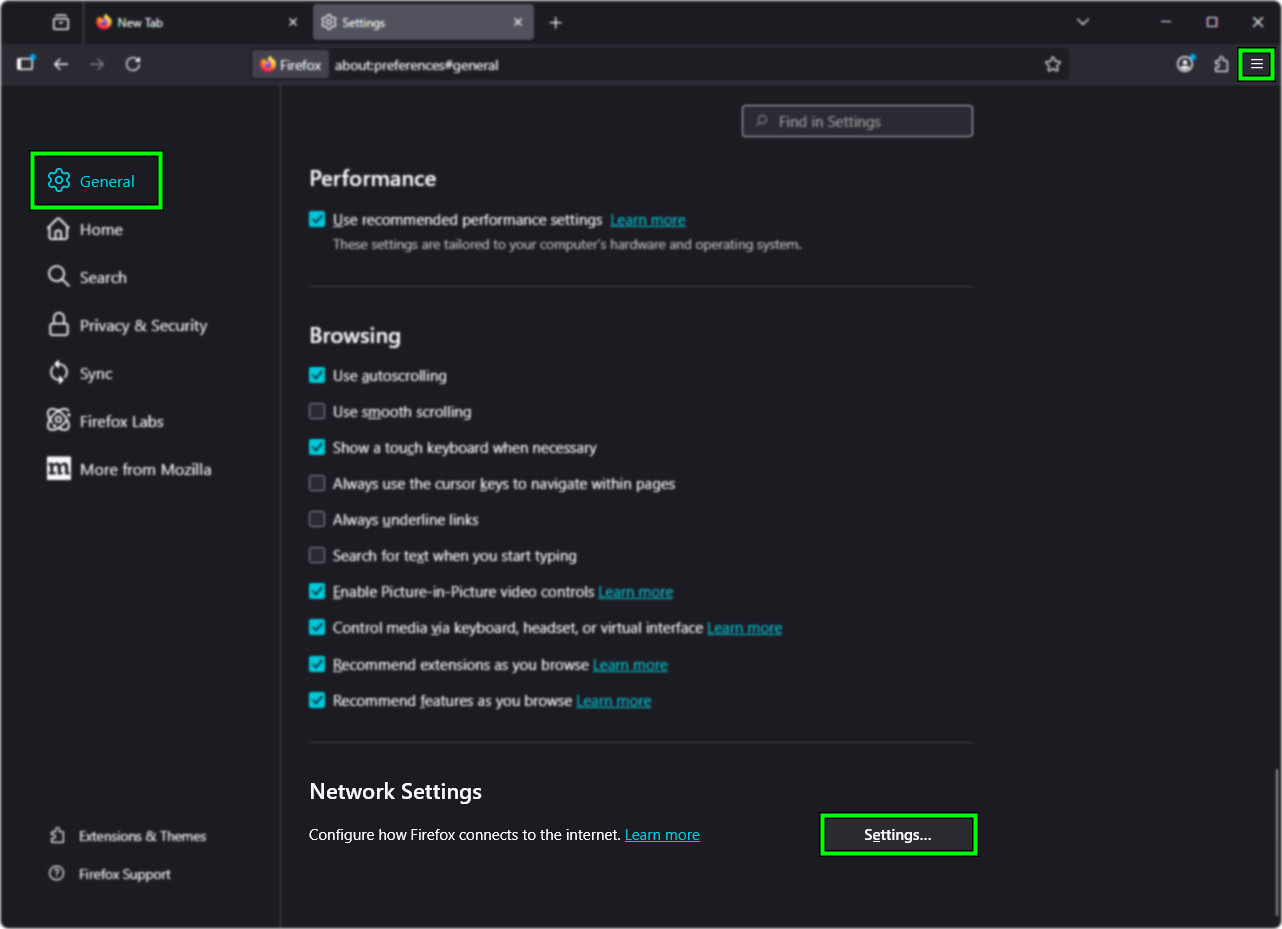Open the Firefox application hamburger menu
This screenshot has width=1282, height=929.
pyautogui.click(x=1257, y=64)
